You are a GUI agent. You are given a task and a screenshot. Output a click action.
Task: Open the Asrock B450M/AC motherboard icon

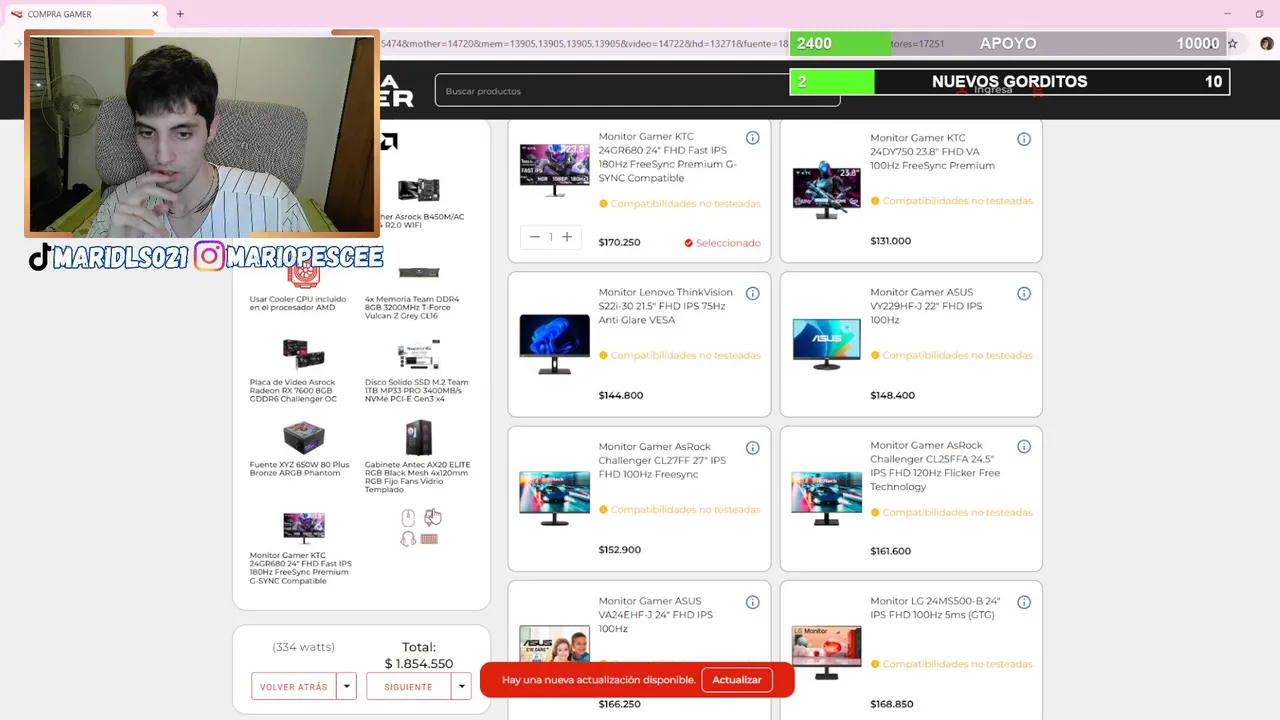418,190
